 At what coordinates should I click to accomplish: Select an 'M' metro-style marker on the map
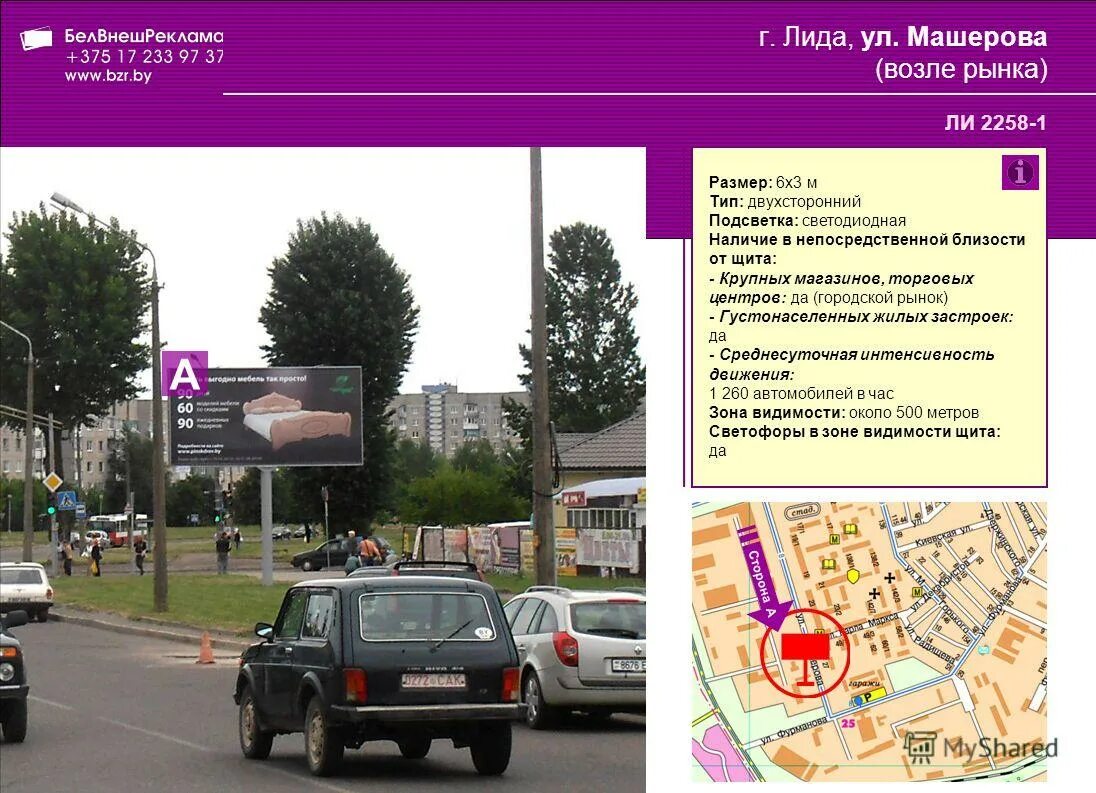click(833, 538)
